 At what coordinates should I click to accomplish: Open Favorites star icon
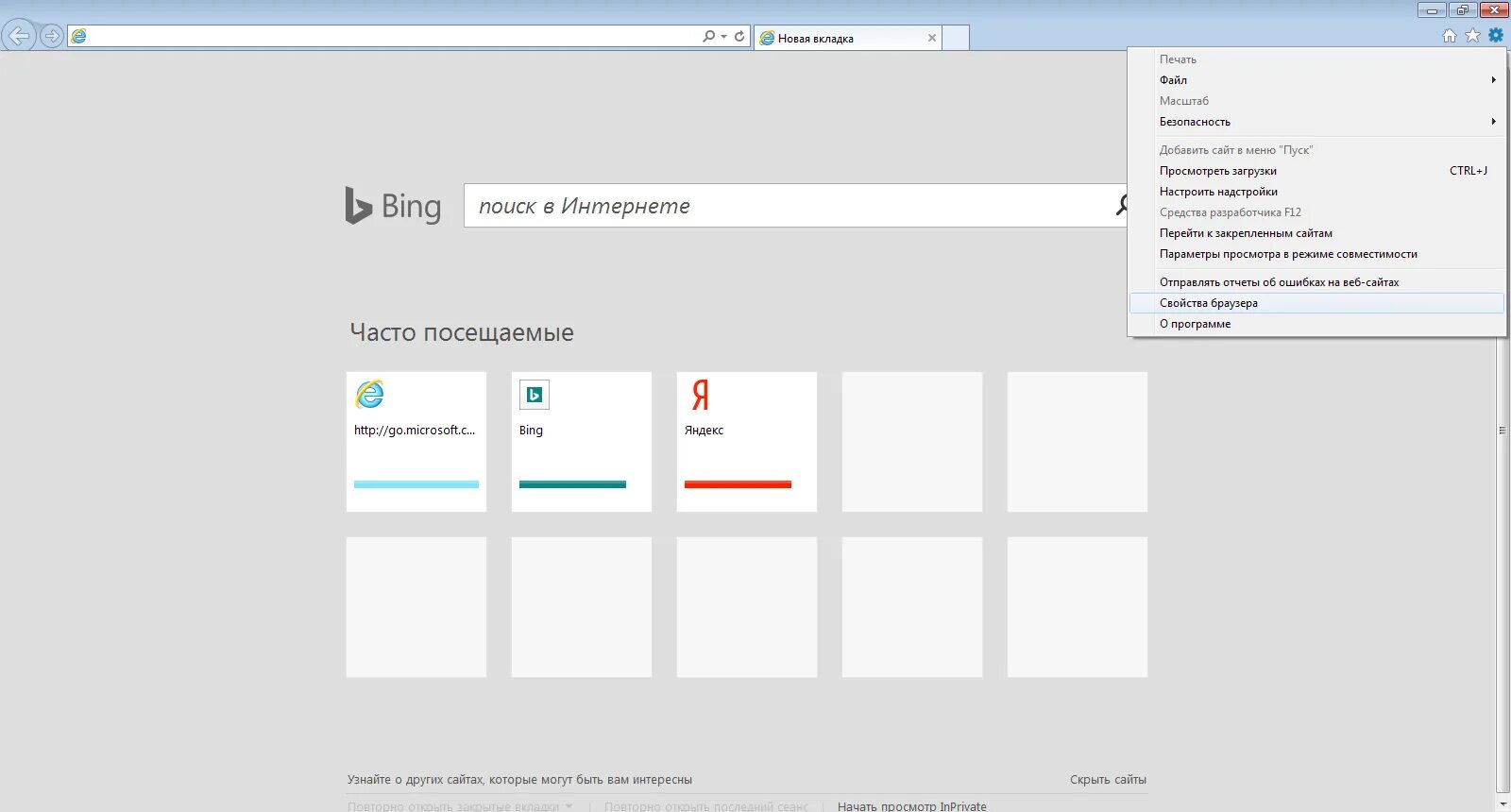pyautogui.click(x=1472, y=36)
